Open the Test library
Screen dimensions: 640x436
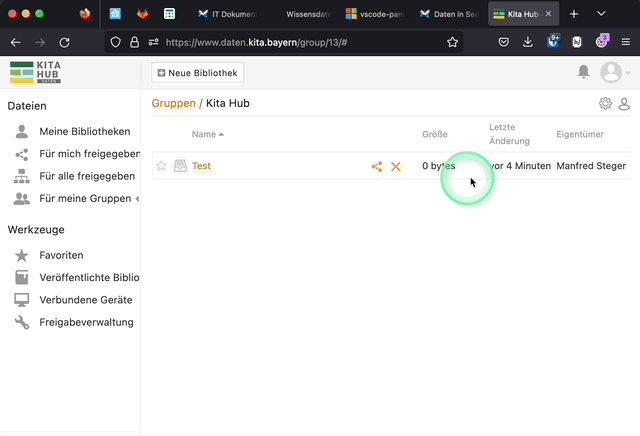pos(201,166)
